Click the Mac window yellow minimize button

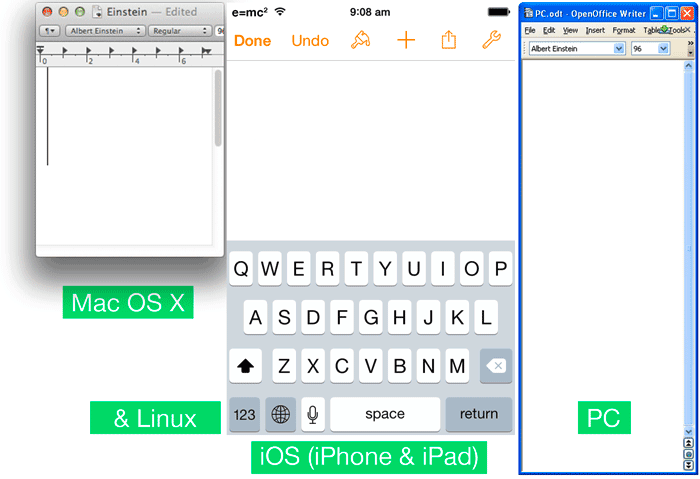click(63, 12)
